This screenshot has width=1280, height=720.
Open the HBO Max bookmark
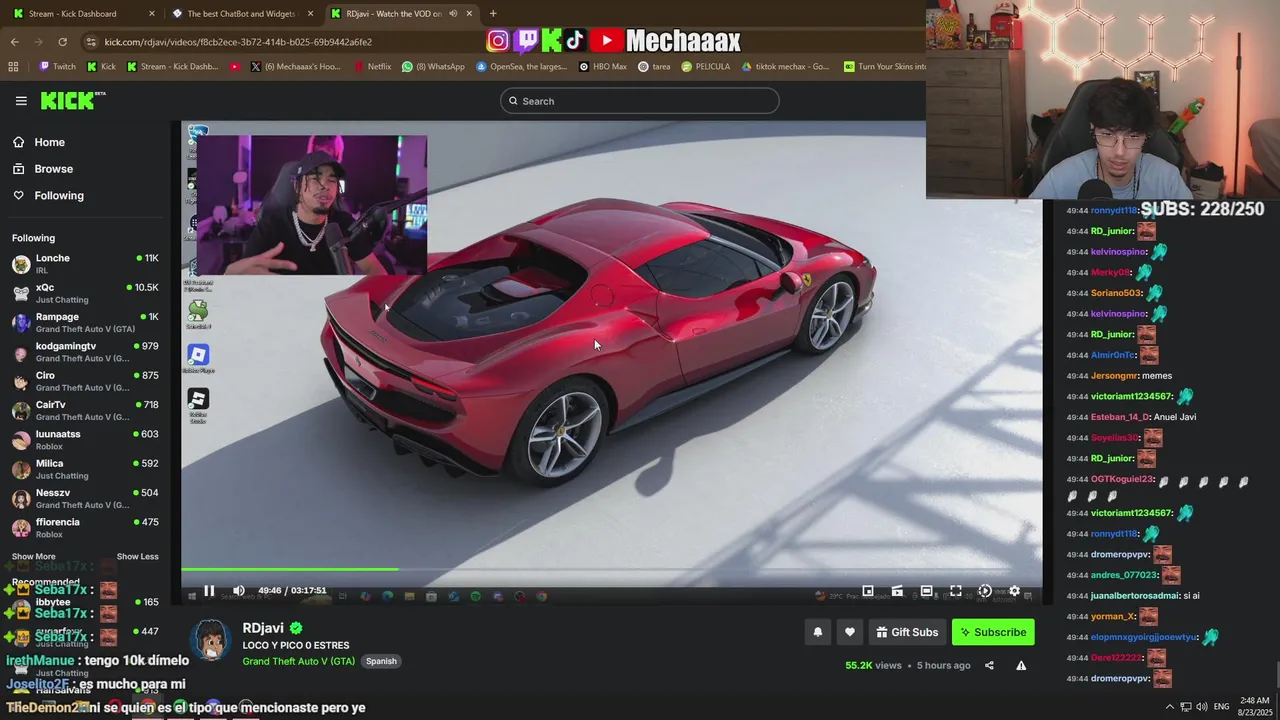coord(603,67)
